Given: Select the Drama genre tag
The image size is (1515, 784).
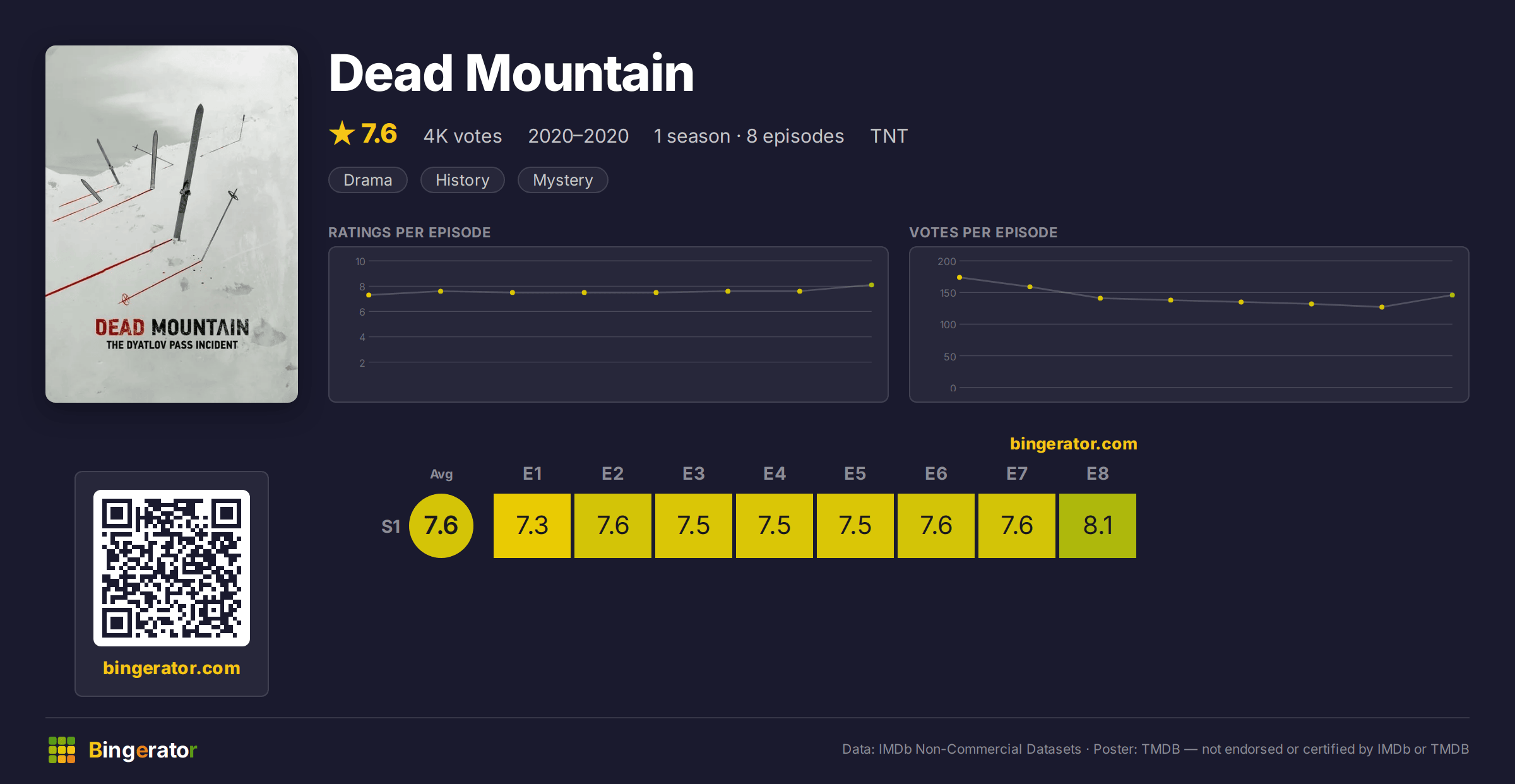Looking at the screenshot, I should point(368,180).
